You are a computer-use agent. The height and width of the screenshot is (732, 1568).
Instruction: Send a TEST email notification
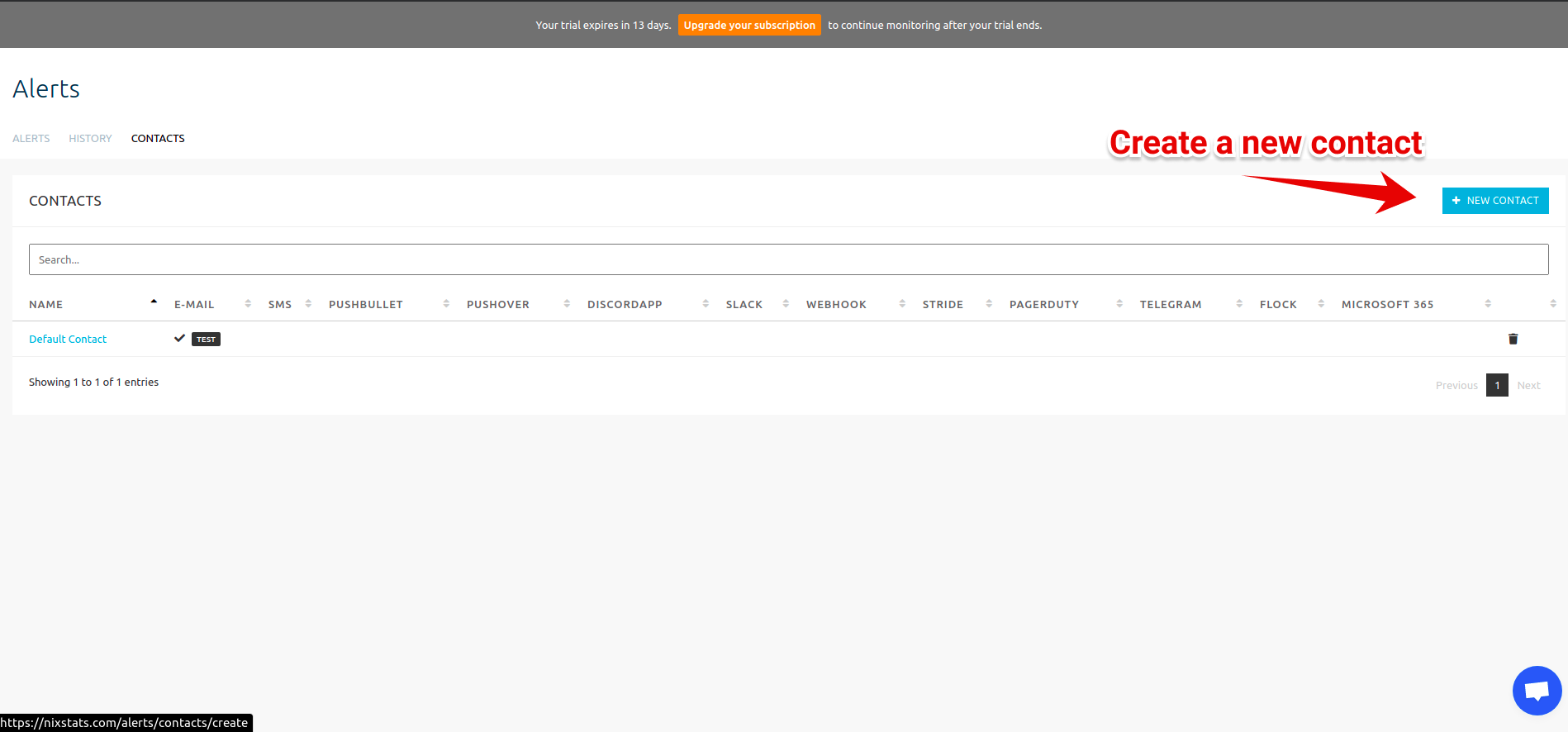pos(206,340)
